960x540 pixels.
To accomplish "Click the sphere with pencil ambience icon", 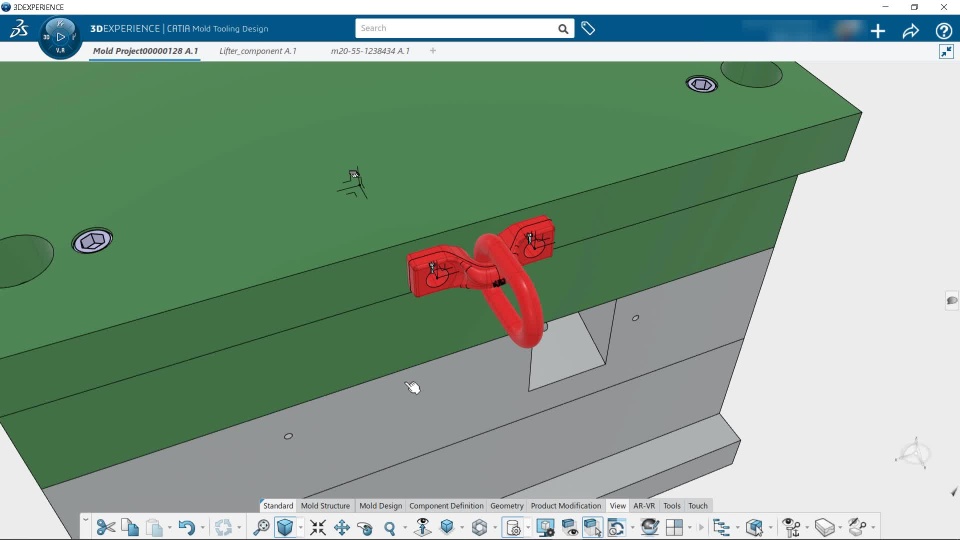I will click(x=650, y=527).
